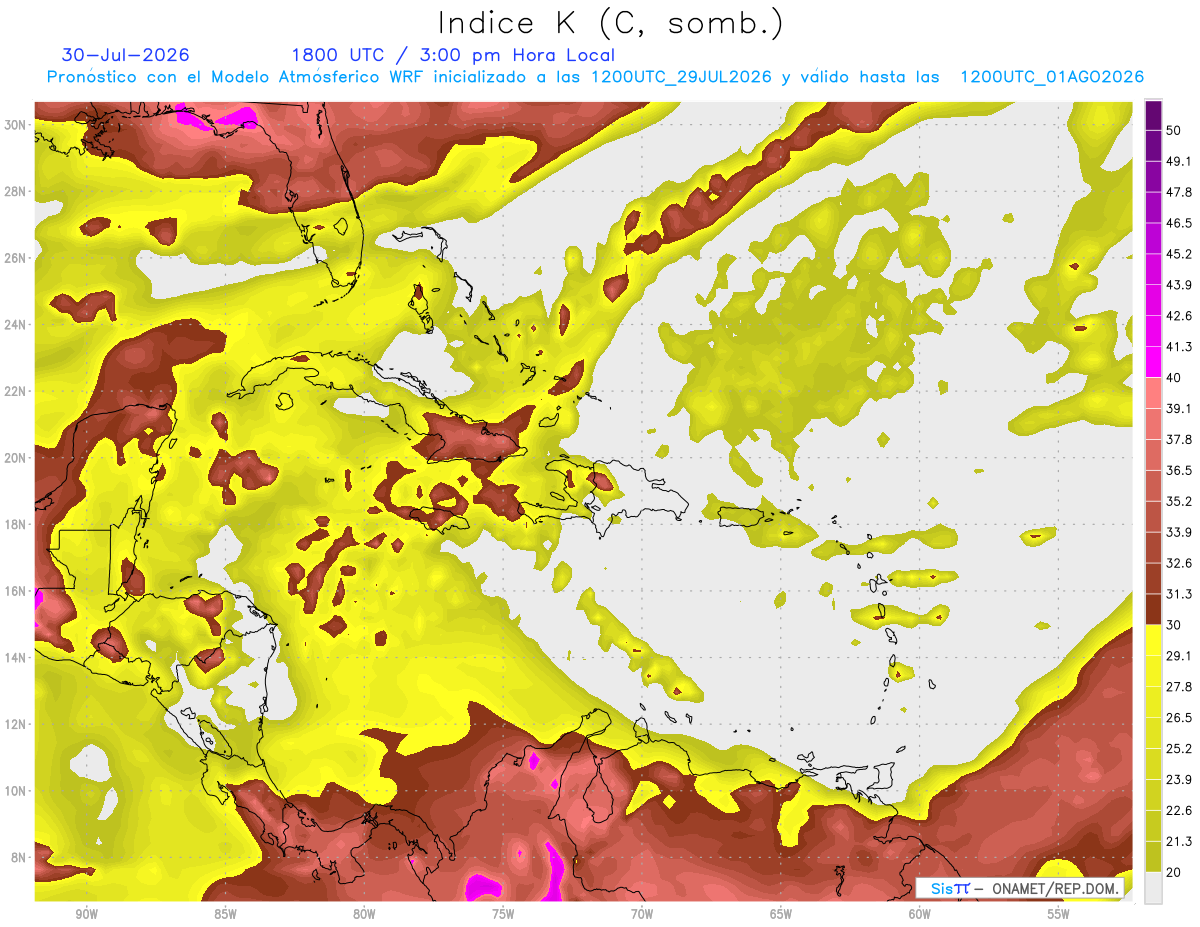Screen dimensions: 1200x927
Task: Click the '21.3' color scale value
Action: [1179, 842]
